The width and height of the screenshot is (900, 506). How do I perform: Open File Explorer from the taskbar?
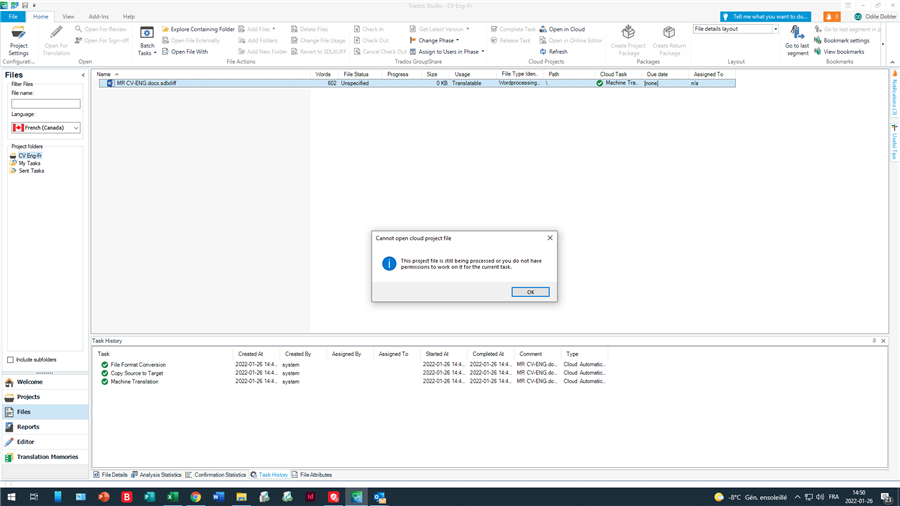tap(242, 497)
